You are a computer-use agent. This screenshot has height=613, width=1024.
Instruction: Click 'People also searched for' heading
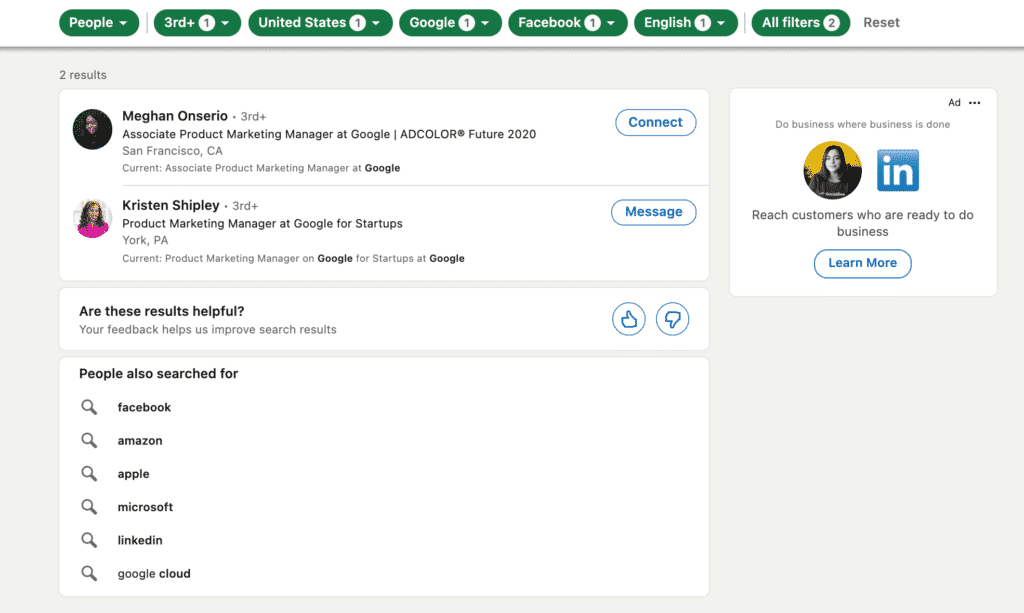tap(159, 374)
